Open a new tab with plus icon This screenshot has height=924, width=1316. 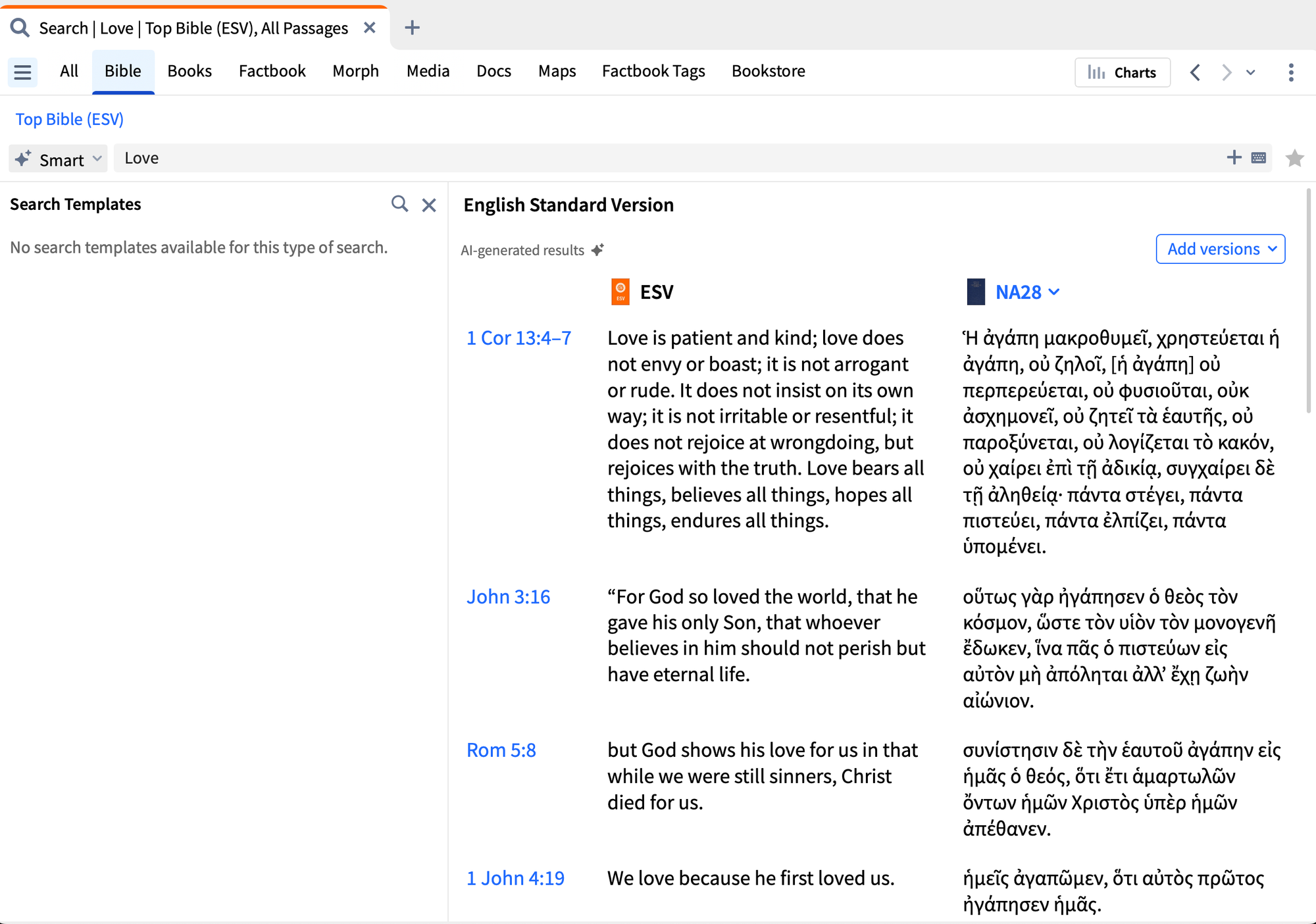[413, 28]
